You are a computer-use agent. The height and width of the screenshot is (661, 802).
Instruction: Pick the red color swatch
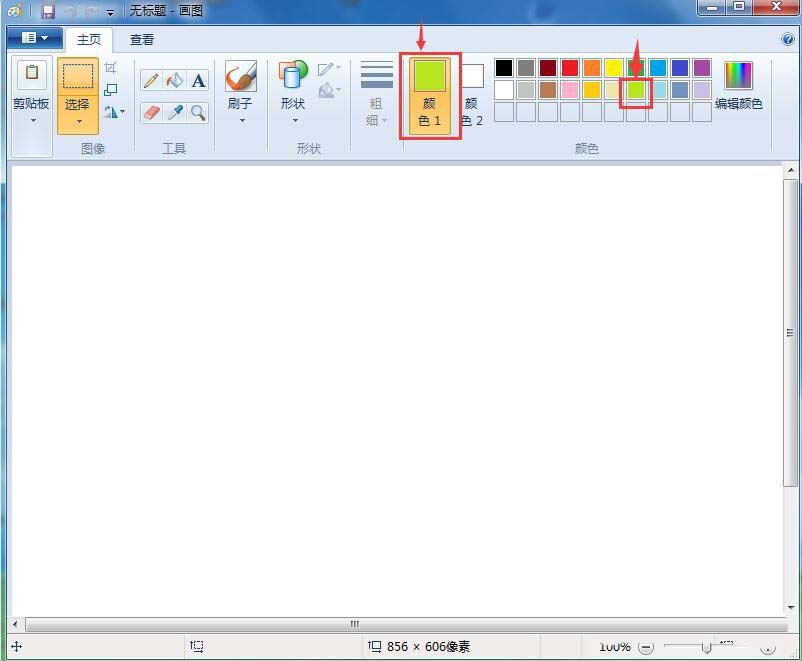point(570,68)
